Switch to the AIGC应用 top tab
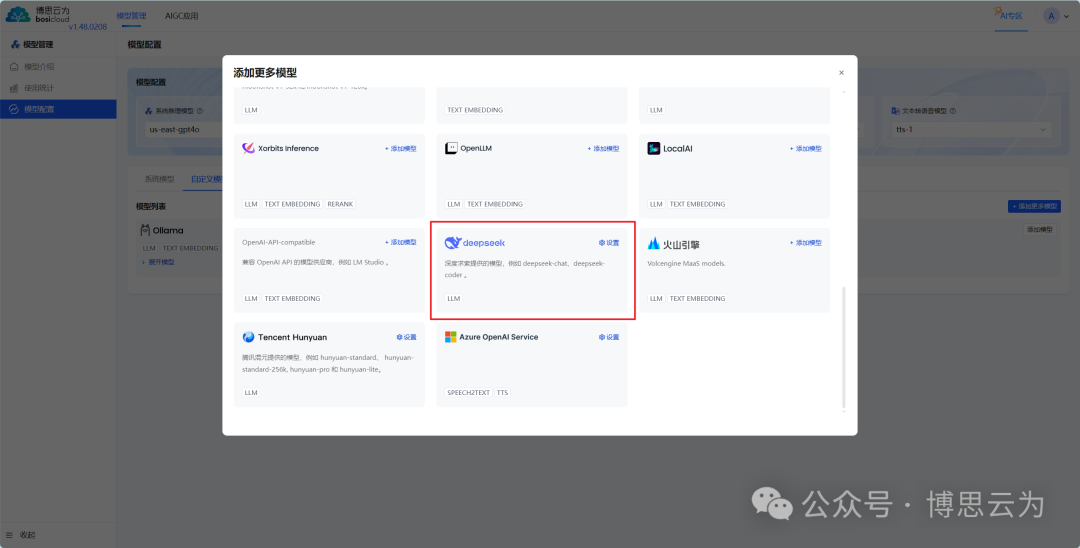The image size is (1080, 548). click(182, 16)
